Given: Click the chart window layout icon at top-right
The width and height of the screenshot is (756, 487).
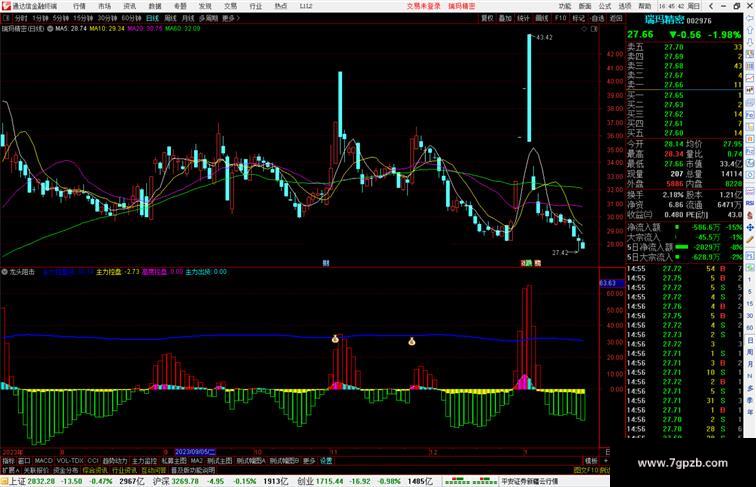Looking at the screenshot, I should pyautogui.click(x=594, y=29).
